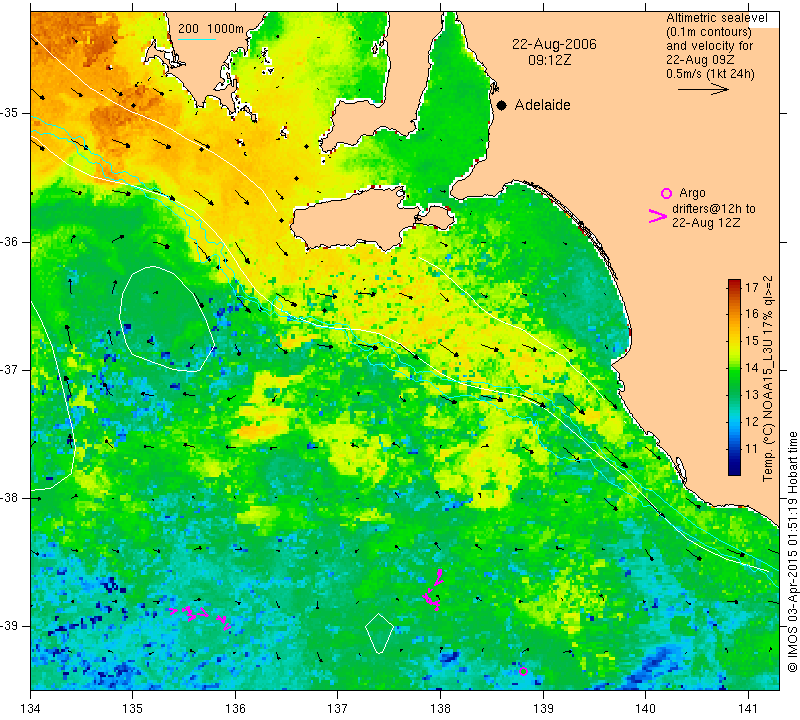Image resolution: width=800 pixels, height=720 pixels.
Task: Click the 139 longitude axis label
Action: click(543, 708)
